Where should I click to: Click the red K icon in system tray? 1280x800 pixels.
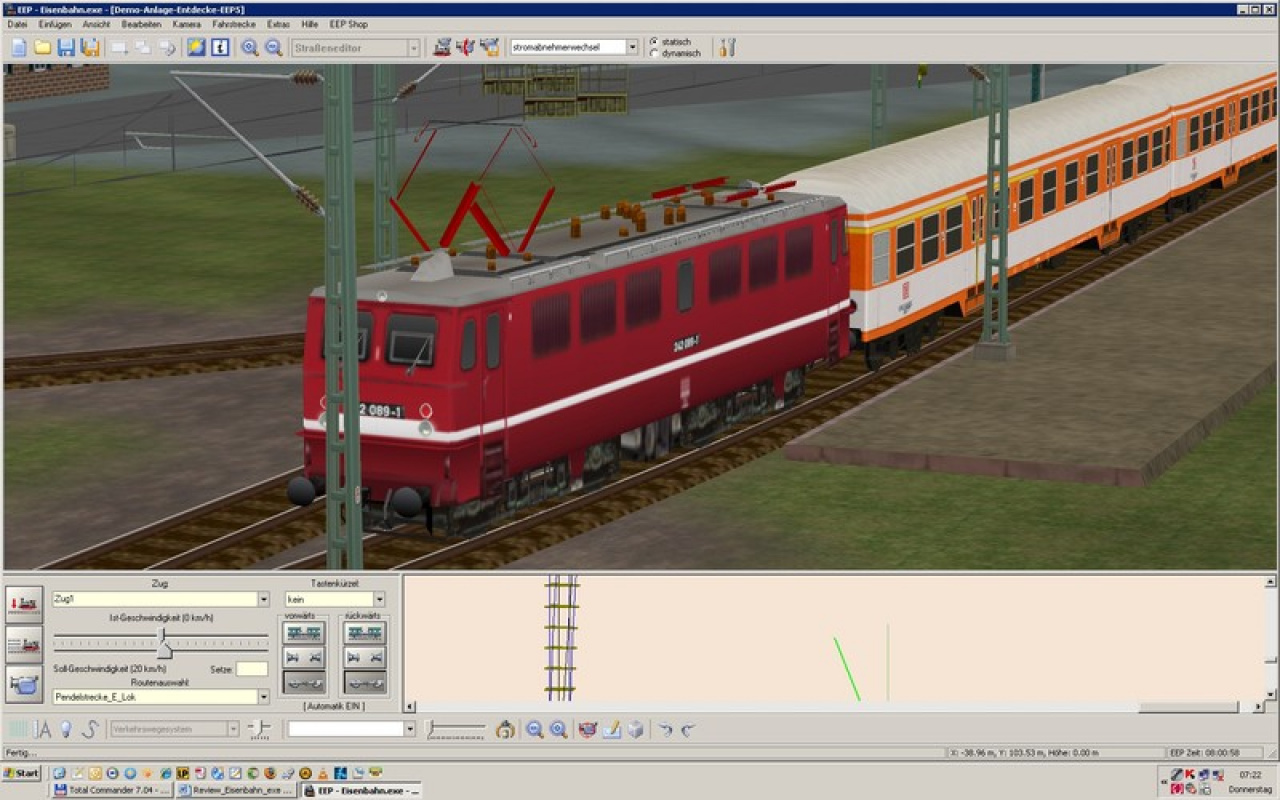pos(1190,774)
